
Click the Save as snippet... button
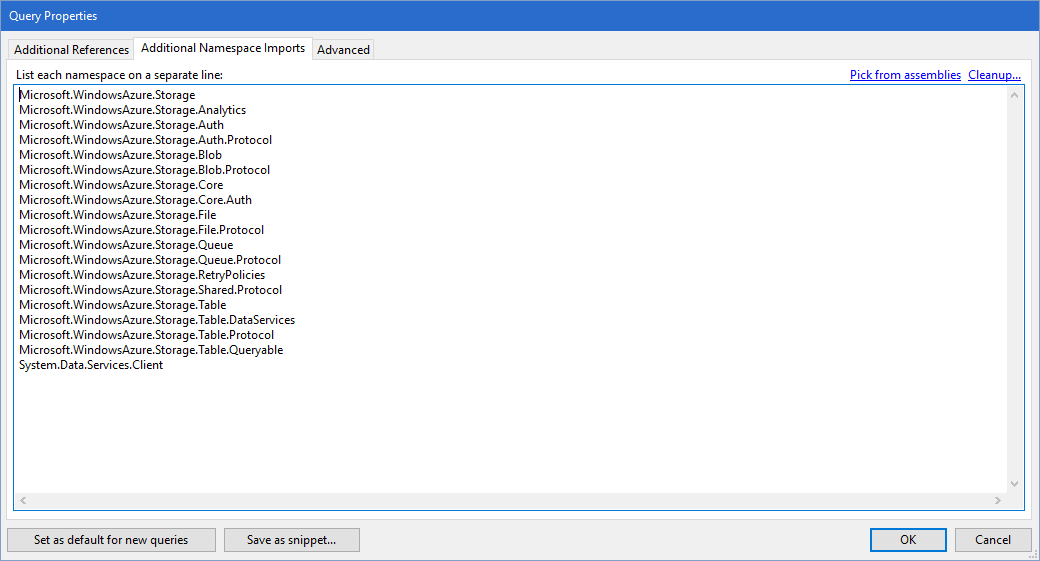tap(291, 540)
